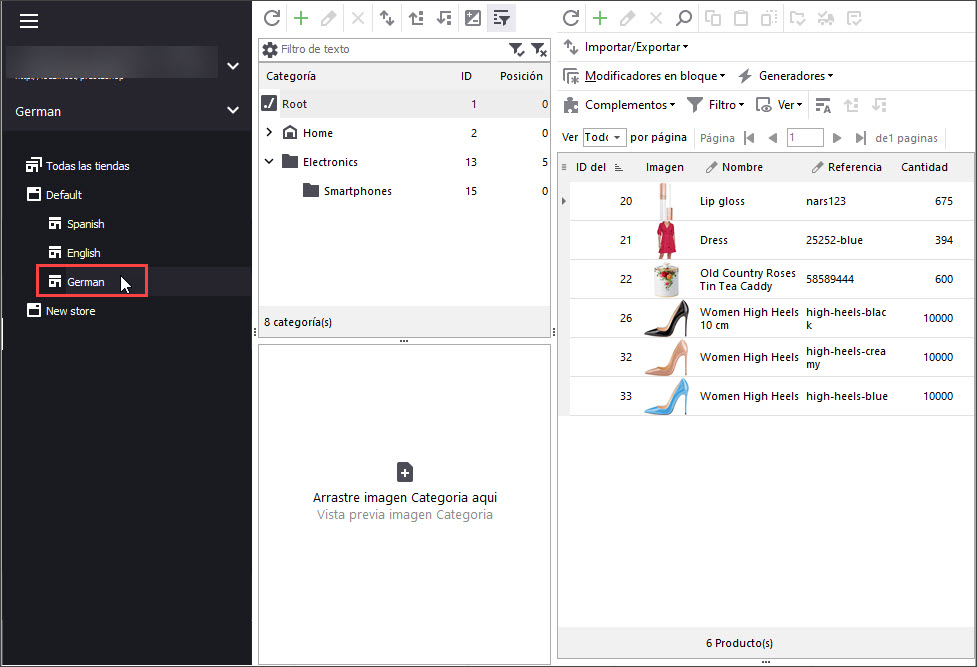Edit category with the pencil icon
The height and width of the screenshot is (667, 977).
(x=328, y=18)
